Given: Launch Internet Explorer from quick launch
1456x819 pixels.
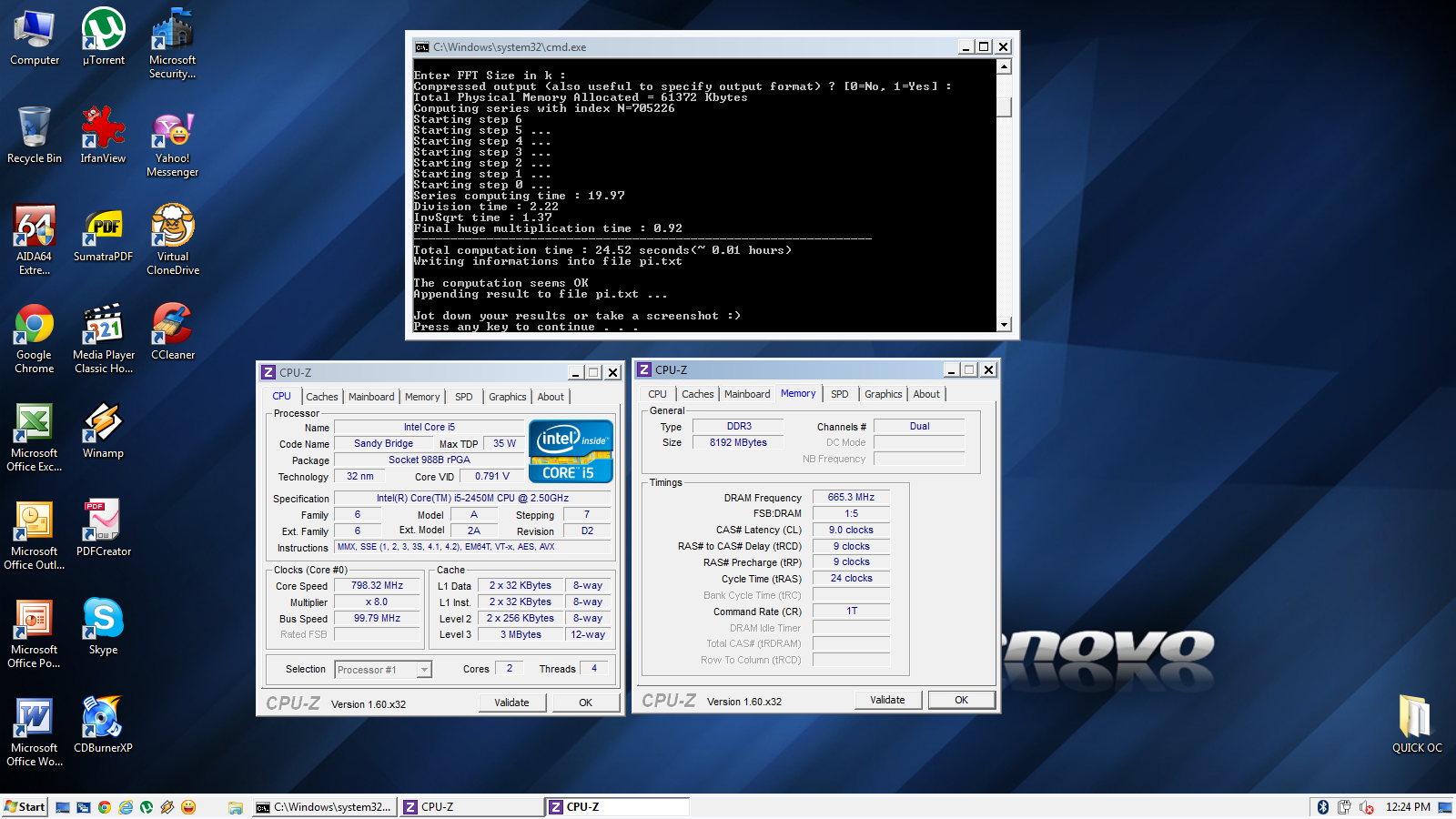Looking at the screenshot, I should tap(126, 807).
